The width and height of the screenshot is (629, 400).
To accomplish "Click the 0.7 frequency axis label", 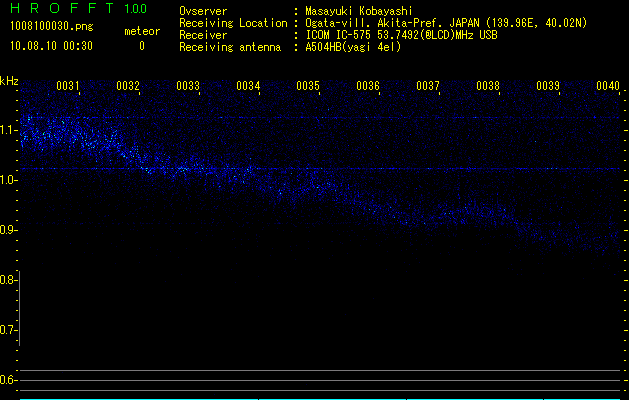I will pos(7,330).
